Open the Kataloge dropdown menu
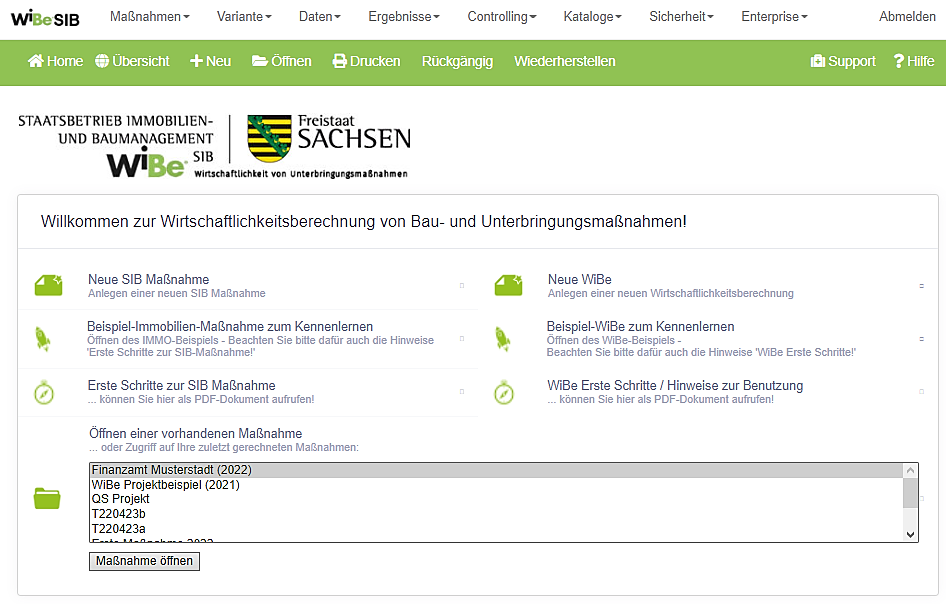The image size is (946, 604). pyautogui.click(x=592, y=17)
